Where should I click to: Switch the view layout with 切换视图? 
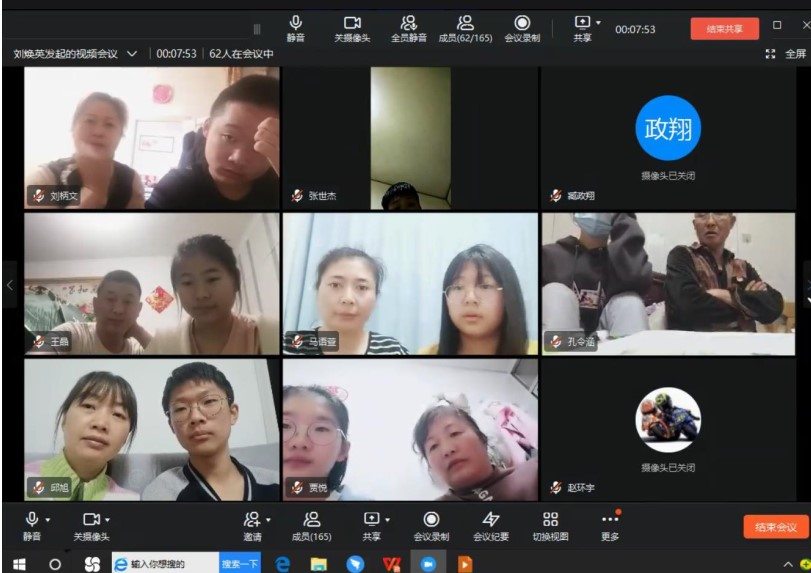(x=550, y=524)
